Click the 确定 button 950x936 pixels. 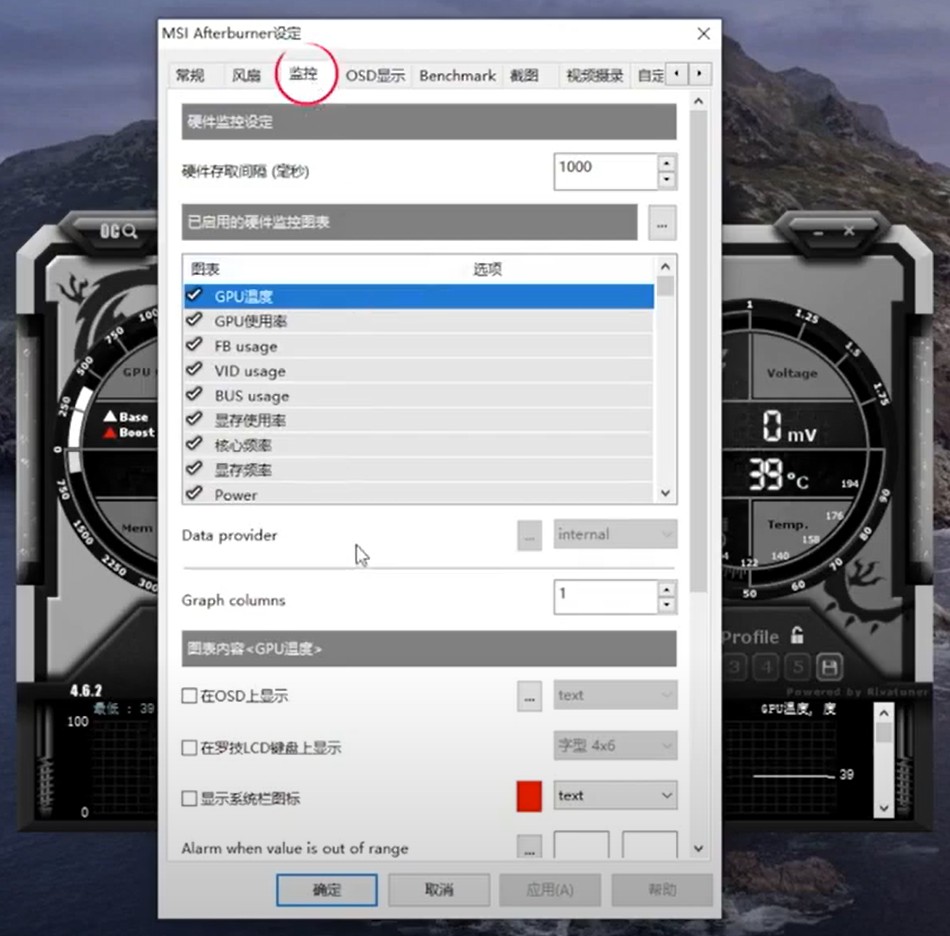point(327,889)
